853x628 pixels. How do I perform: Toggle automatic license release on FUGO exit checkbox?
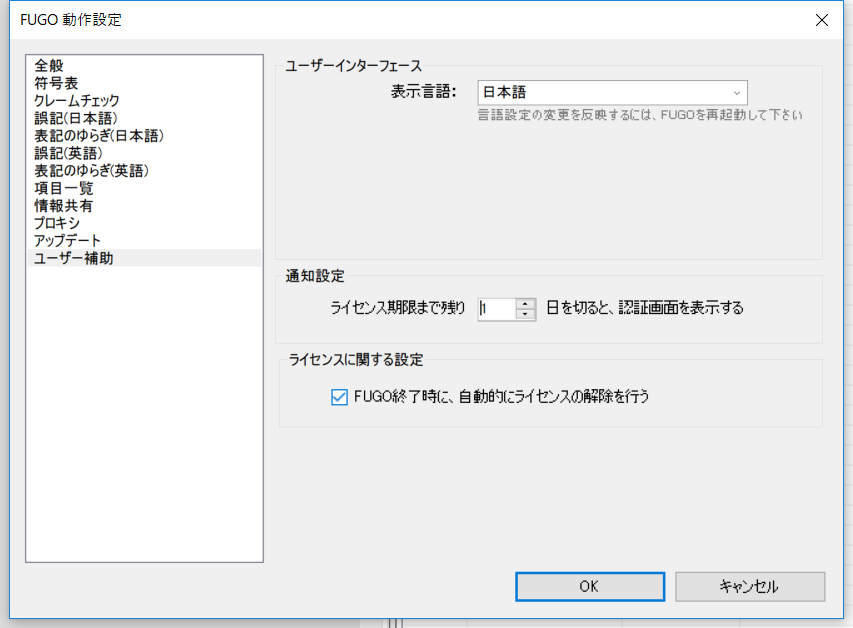pos(339,397)
